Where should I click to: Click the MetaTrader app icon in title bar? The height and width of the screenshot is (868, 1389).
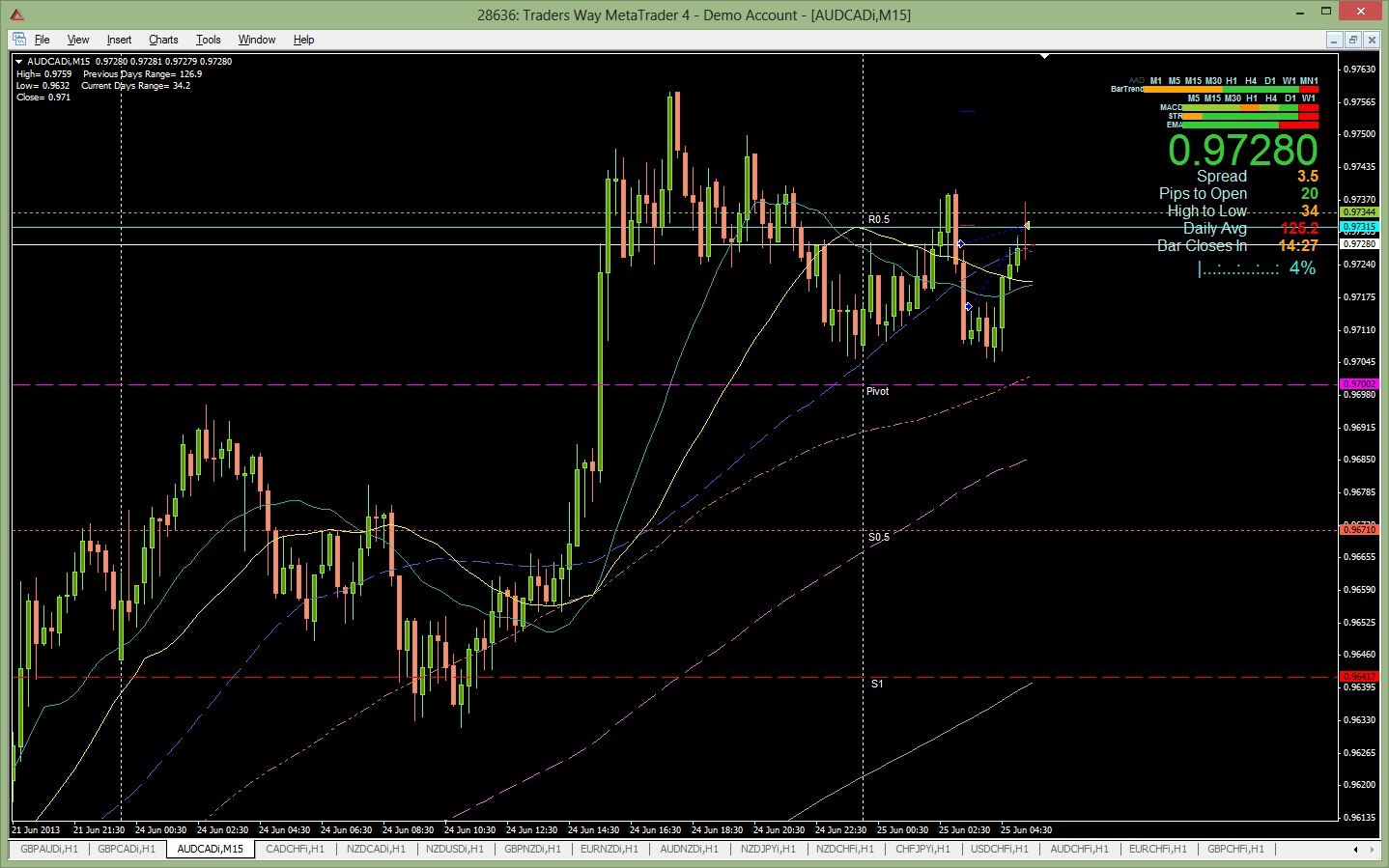pyautogui.click(x=16, y=14)
